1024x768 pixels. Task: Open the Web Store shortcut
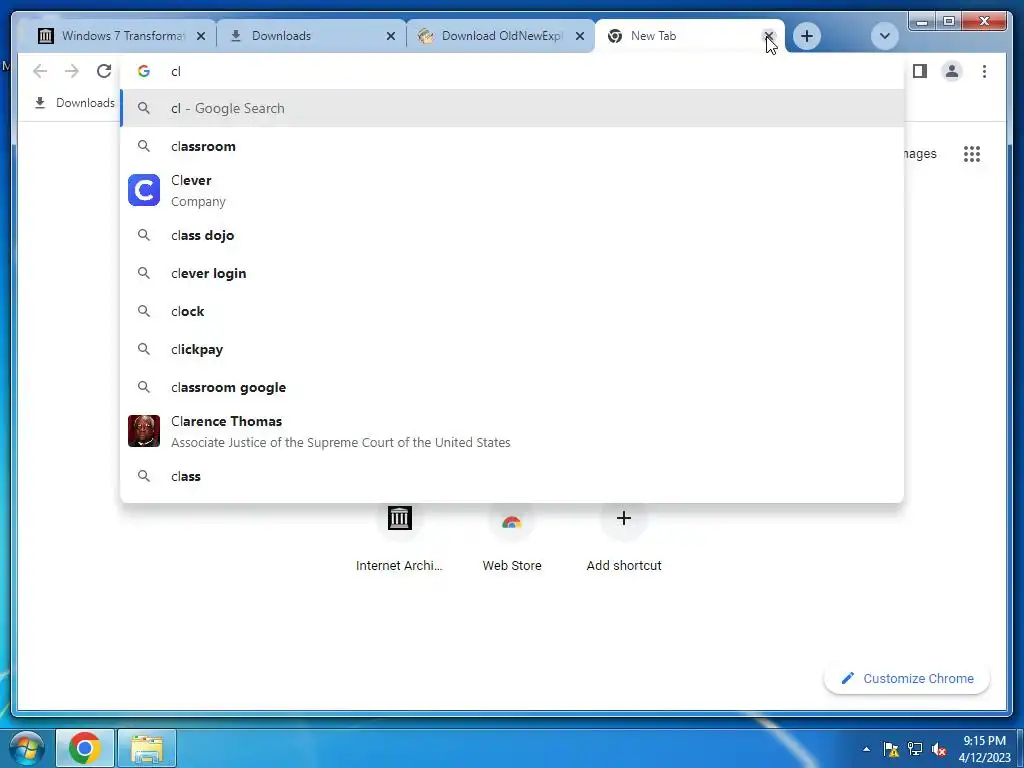click(511, 539)
